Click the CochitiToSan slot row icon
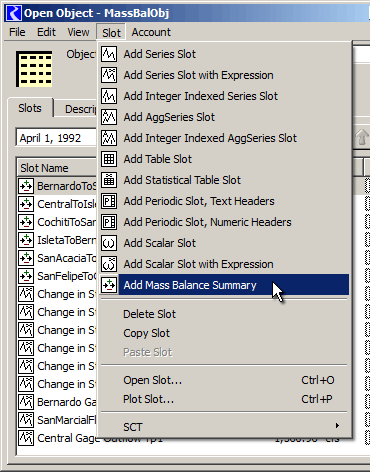Image resolution: width=370 pixels, height=472 pixels. pos(26,222)
